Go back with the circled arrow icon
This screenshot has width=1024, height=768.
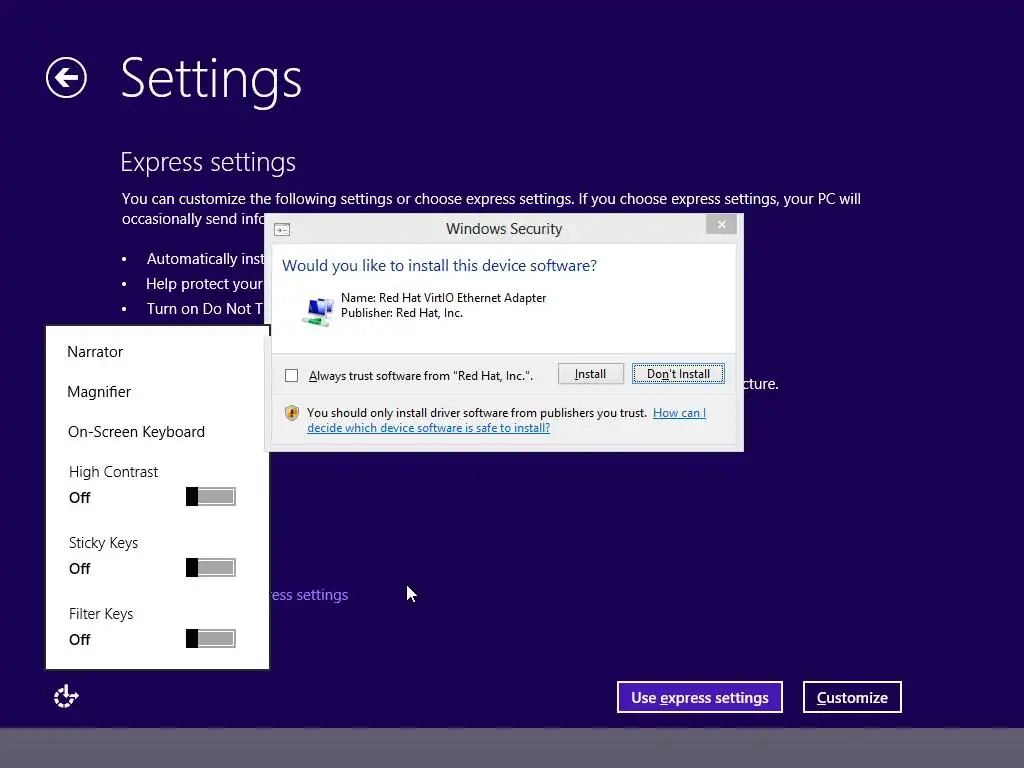(66, 78)
